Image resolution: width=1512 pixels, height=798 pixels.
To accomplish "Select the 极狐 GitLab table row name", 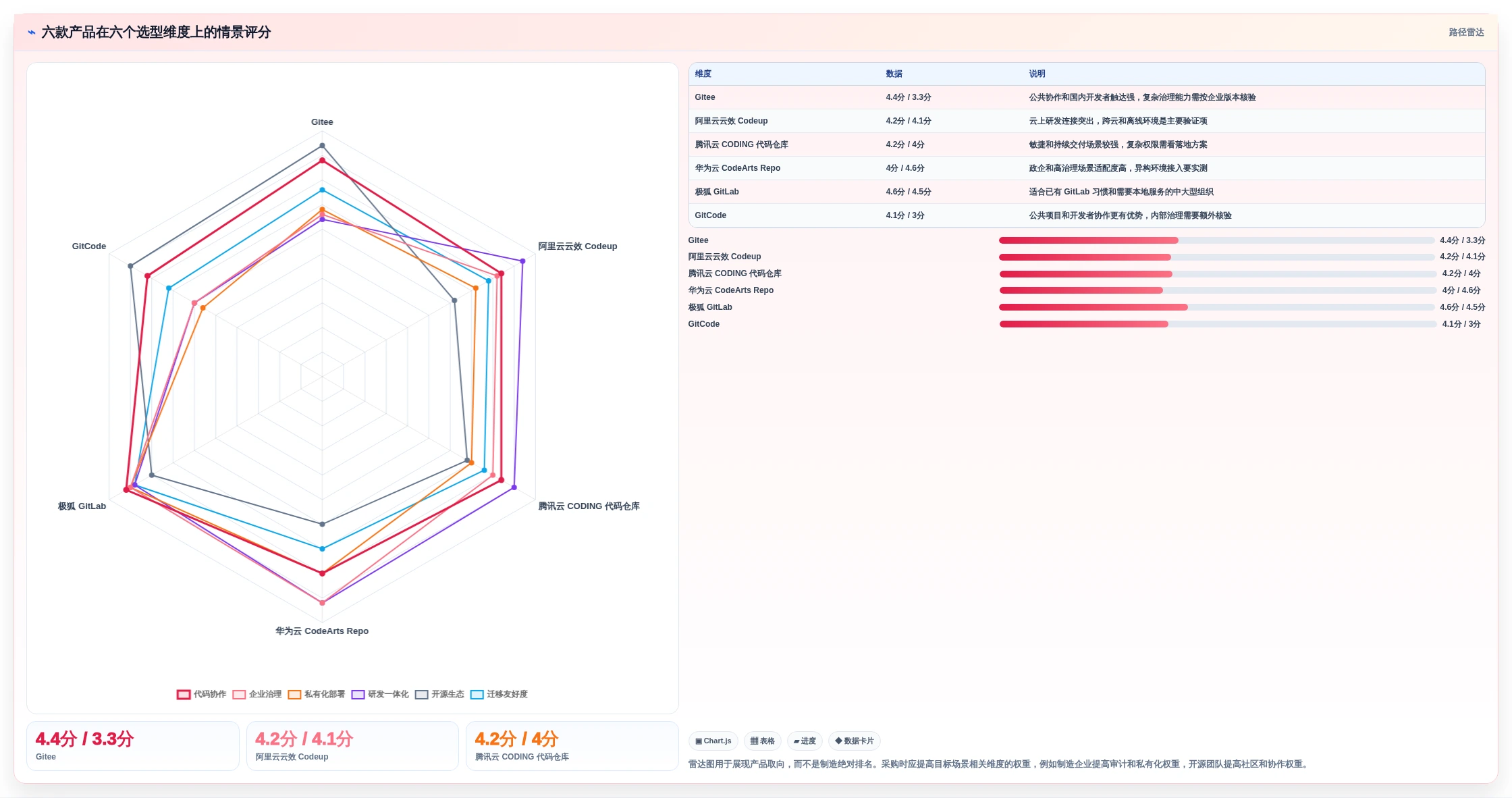I will (717, 192).
